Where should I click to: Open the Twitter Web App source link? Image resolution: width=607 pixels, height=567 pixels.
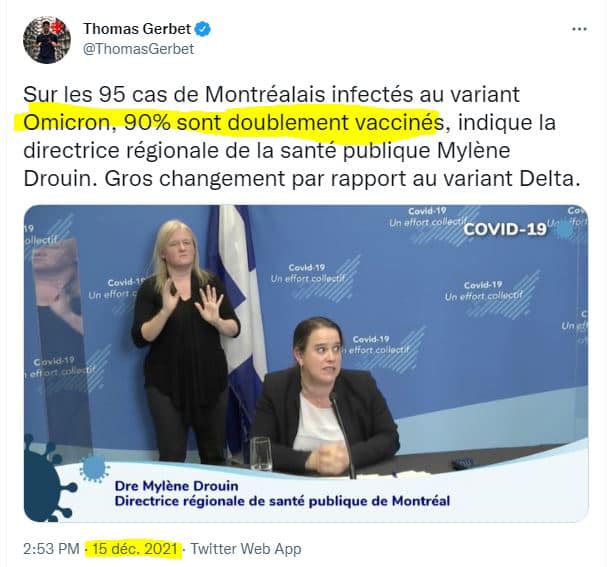pos(246,549)
